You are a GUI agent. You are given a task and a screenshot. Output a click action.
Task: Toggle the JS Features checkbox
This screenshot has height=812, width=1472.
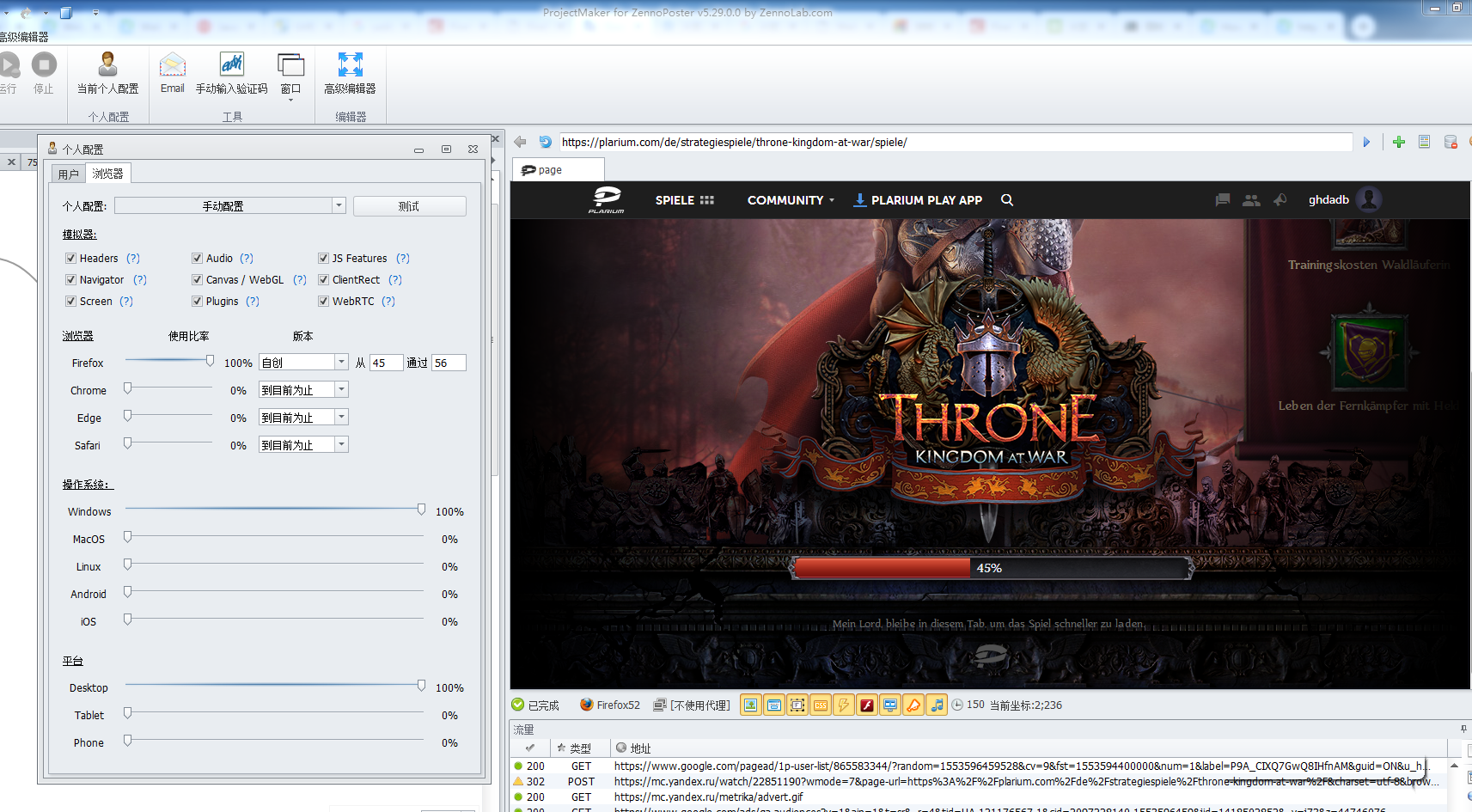(x=324, y=258)
